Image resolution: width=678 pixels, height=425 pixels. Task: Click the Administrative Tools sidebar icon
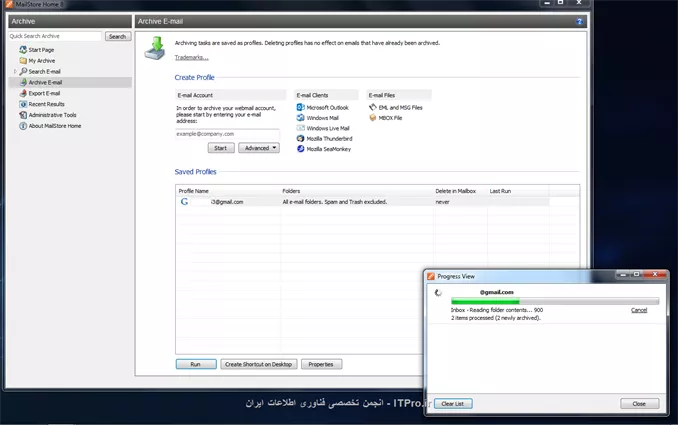(23, 115)
